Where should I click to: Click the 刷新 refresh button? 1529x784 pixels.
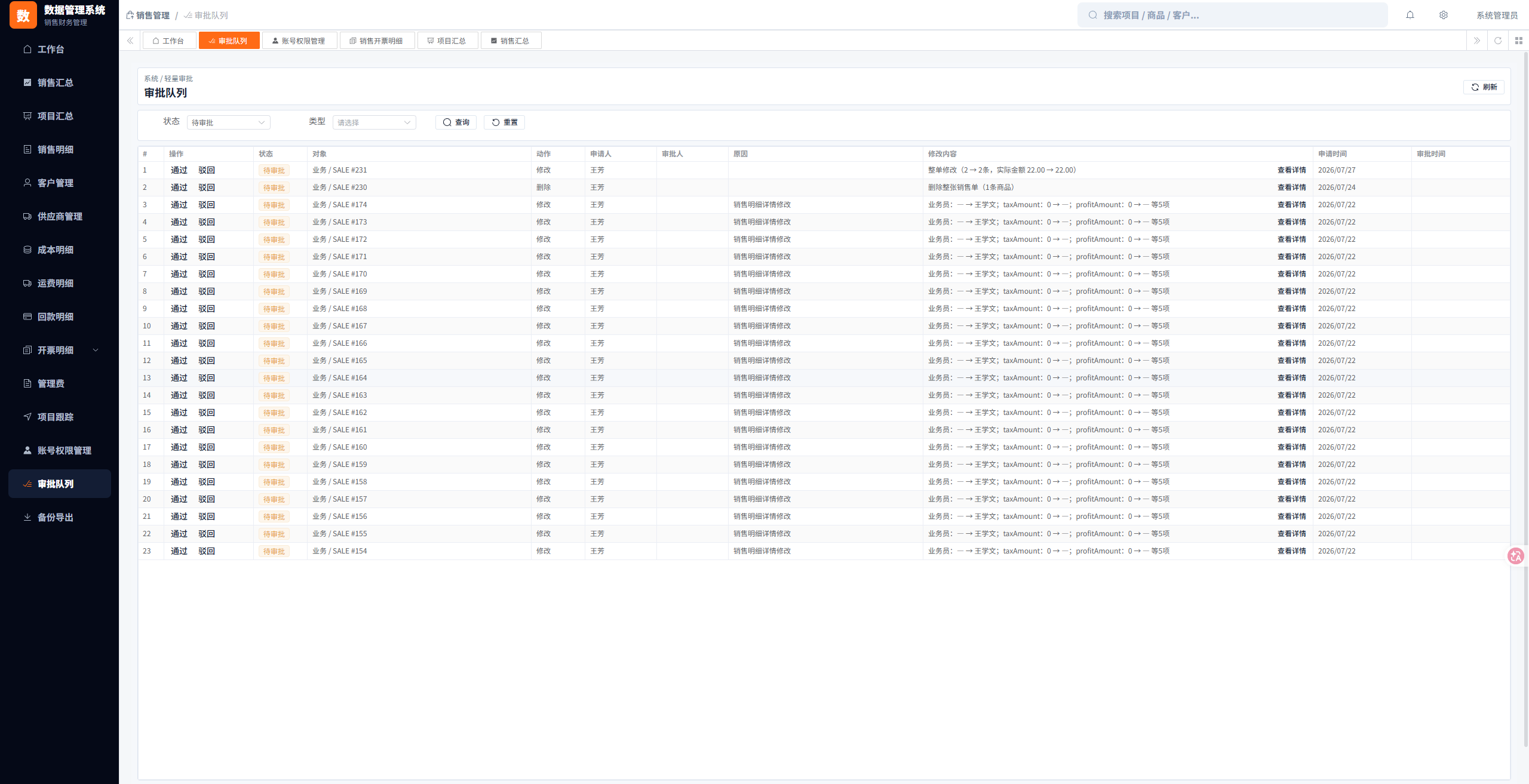click(1484, 87)
